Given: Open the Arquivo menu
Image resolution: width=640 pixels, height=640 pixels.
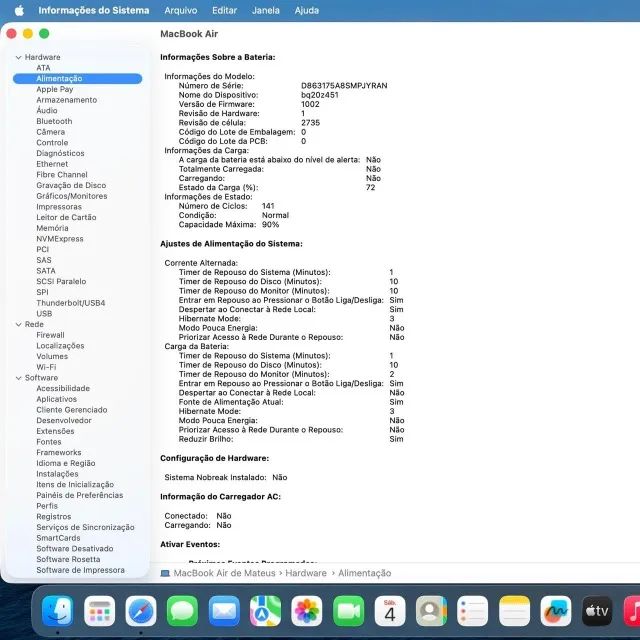Looking at the screenshot, I should tap(180, 10).
